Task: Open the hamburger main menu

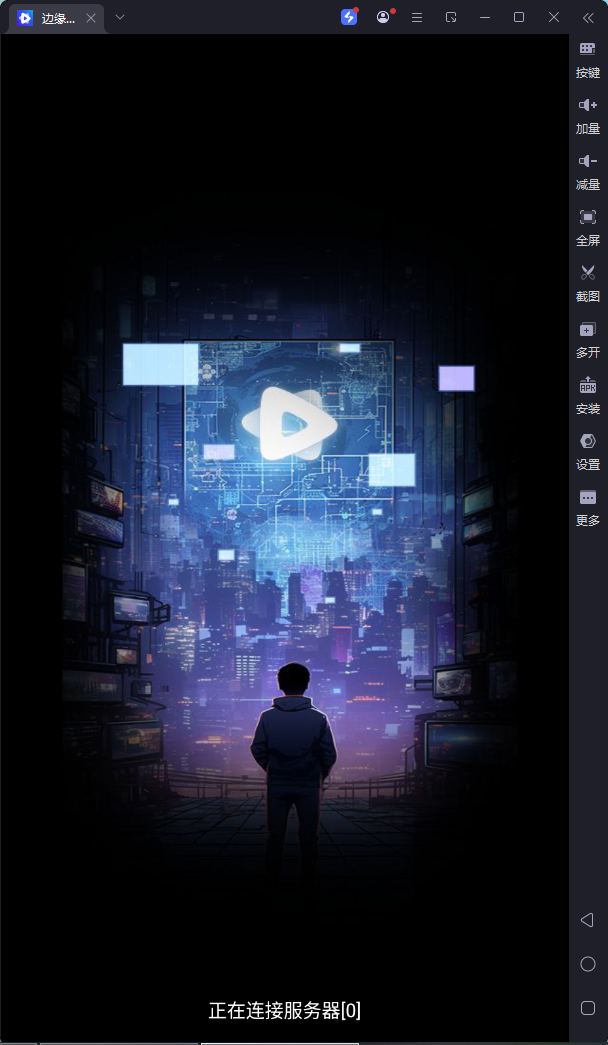Action: click(417, 17)
